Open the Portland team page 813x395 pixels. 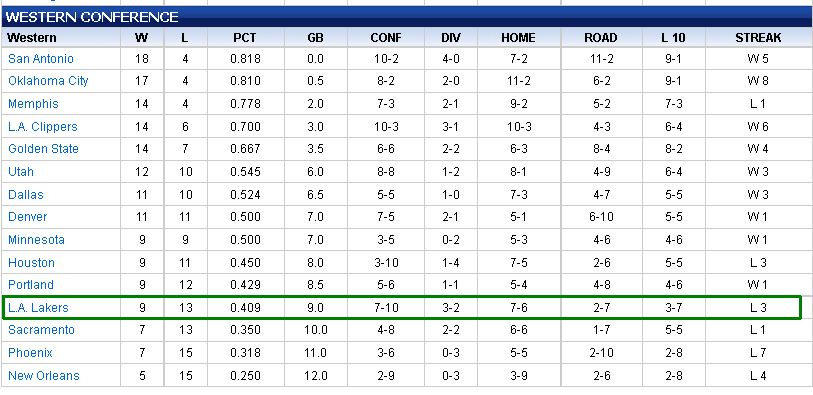tap(31, 286)
